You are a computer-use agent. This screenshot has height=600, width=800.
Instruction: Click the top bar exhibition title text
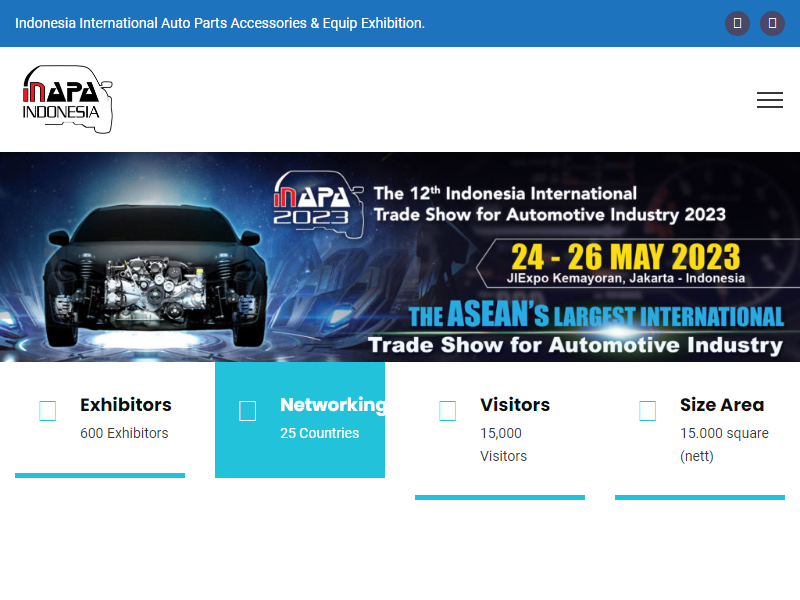[x=220, y=23]
